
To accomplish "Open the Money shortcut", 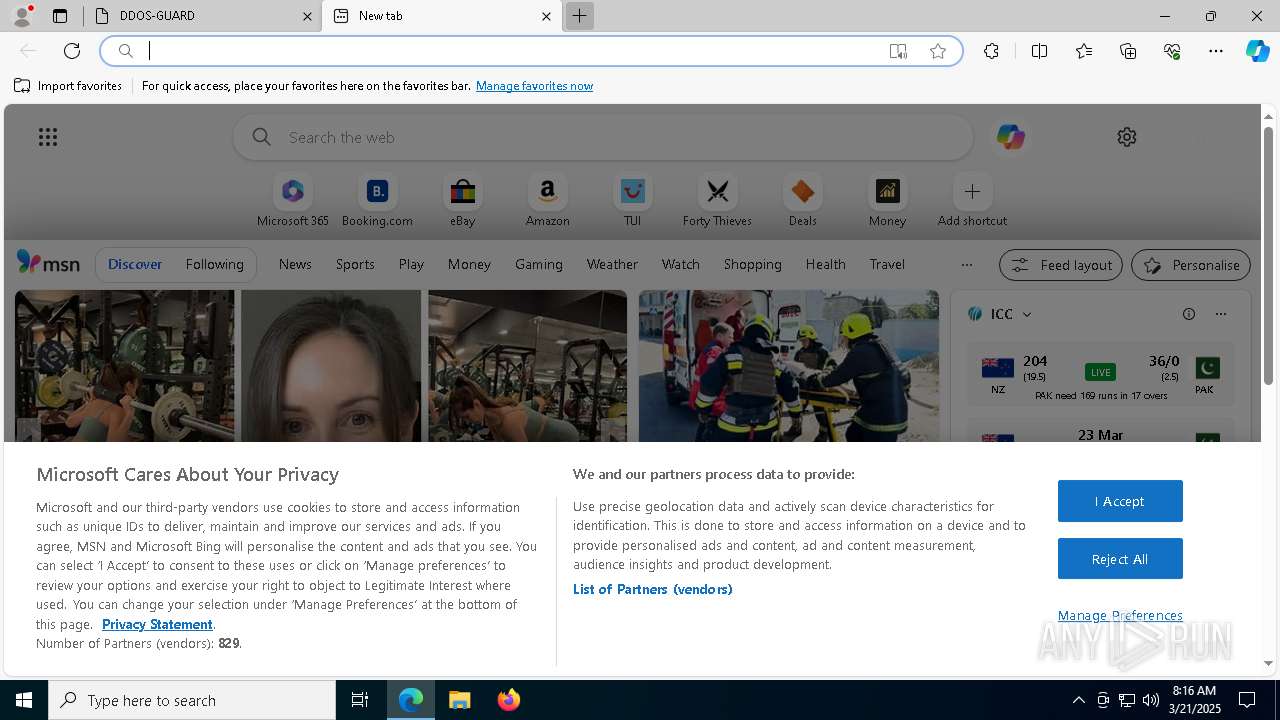I will [x=887, y=201].
